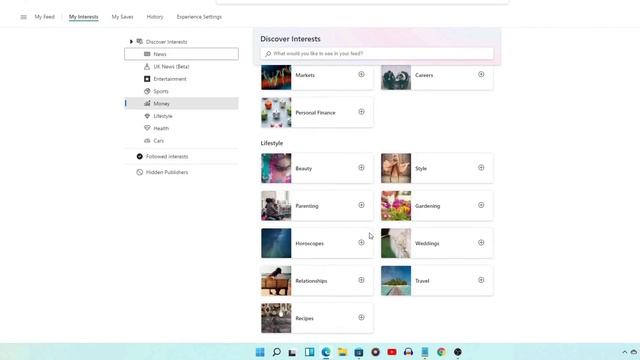Image resolution: width=640 pixels, height=360 pixels.
Task: Open the Careers card thumbnail
Action: click(396, 77)
